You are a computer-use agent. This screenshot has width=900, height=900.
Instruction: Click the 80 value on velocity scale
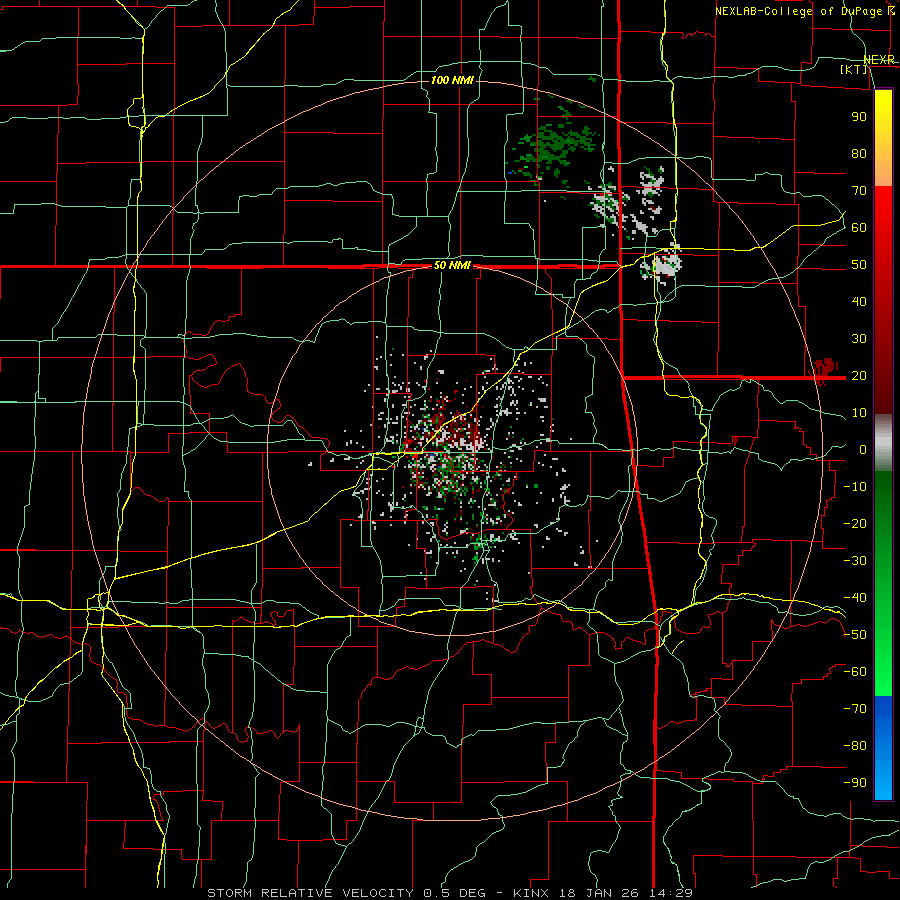tap(859, 153)
